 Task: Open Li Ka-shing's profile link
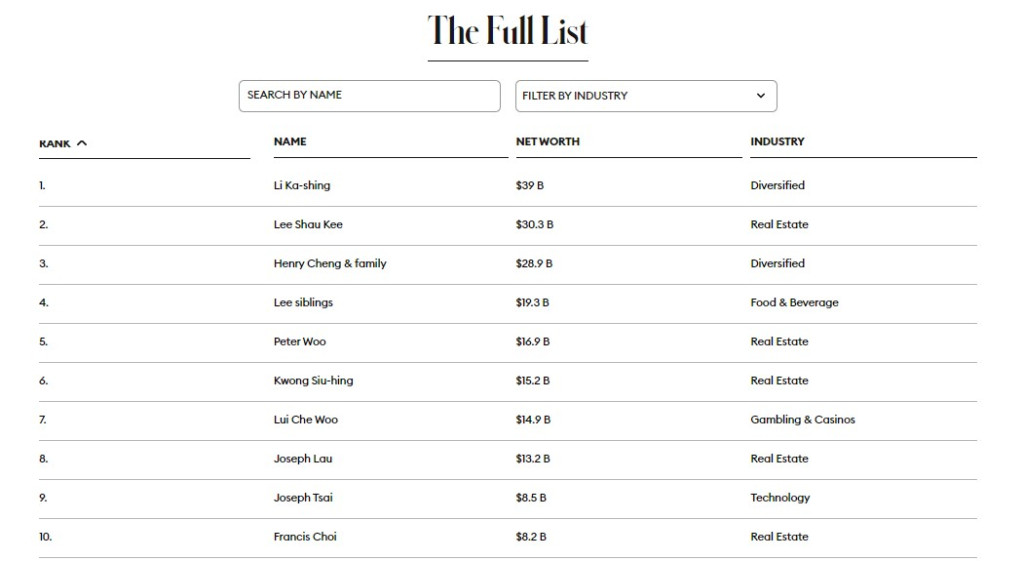tap(302, 186)
